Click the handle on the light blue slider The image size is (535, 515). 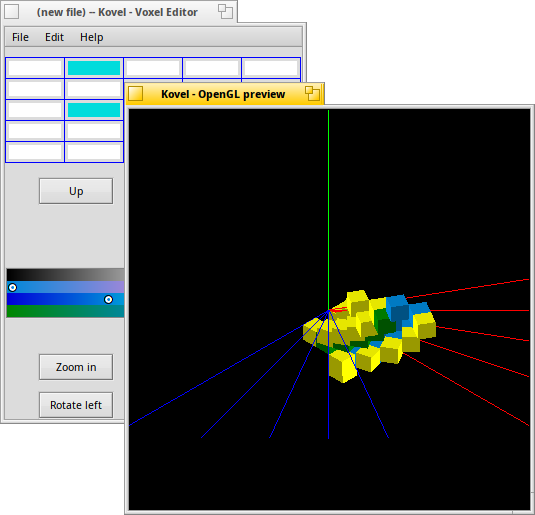click(12, 287)
